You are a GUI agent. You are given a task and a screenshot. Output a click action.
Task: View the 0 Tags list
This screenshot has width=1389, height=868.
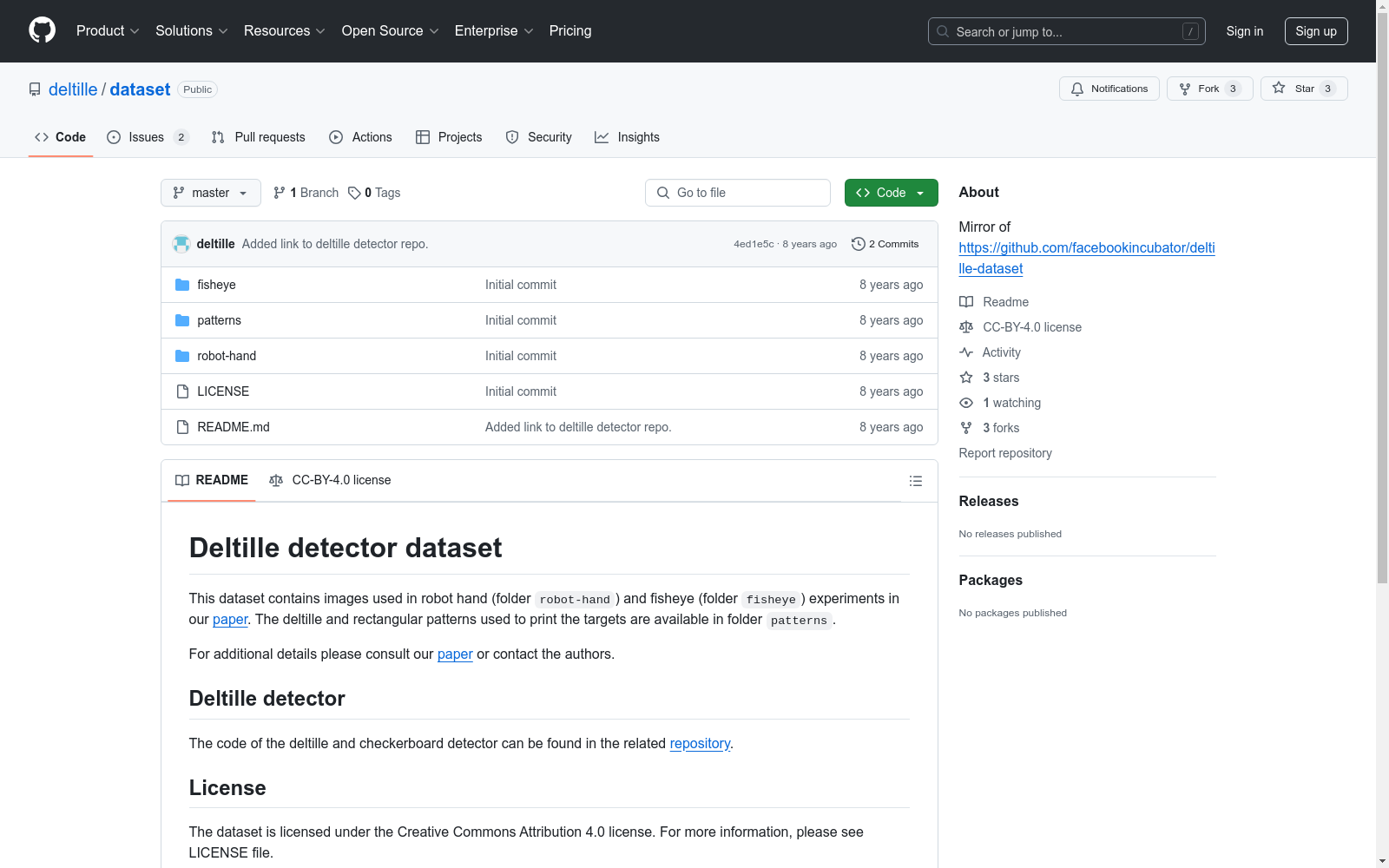(374, 193)
